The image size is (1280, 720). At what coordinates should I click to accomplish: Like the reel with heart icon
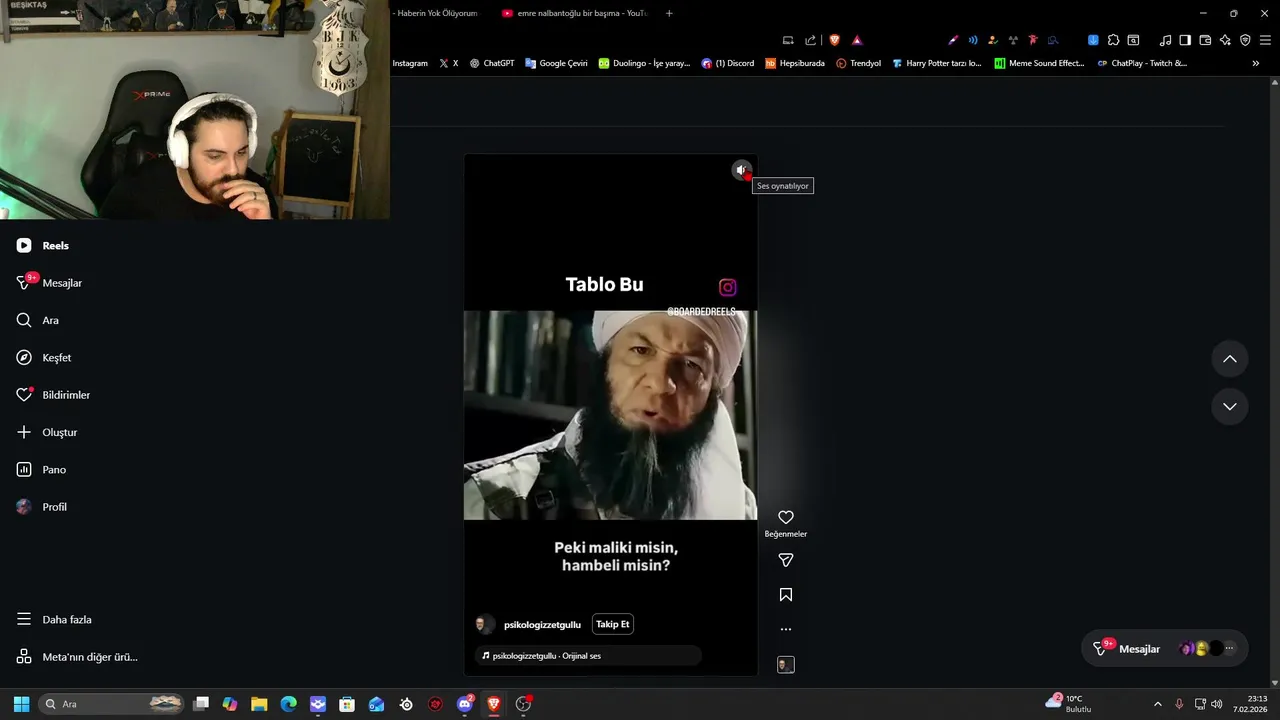point(786,517)
